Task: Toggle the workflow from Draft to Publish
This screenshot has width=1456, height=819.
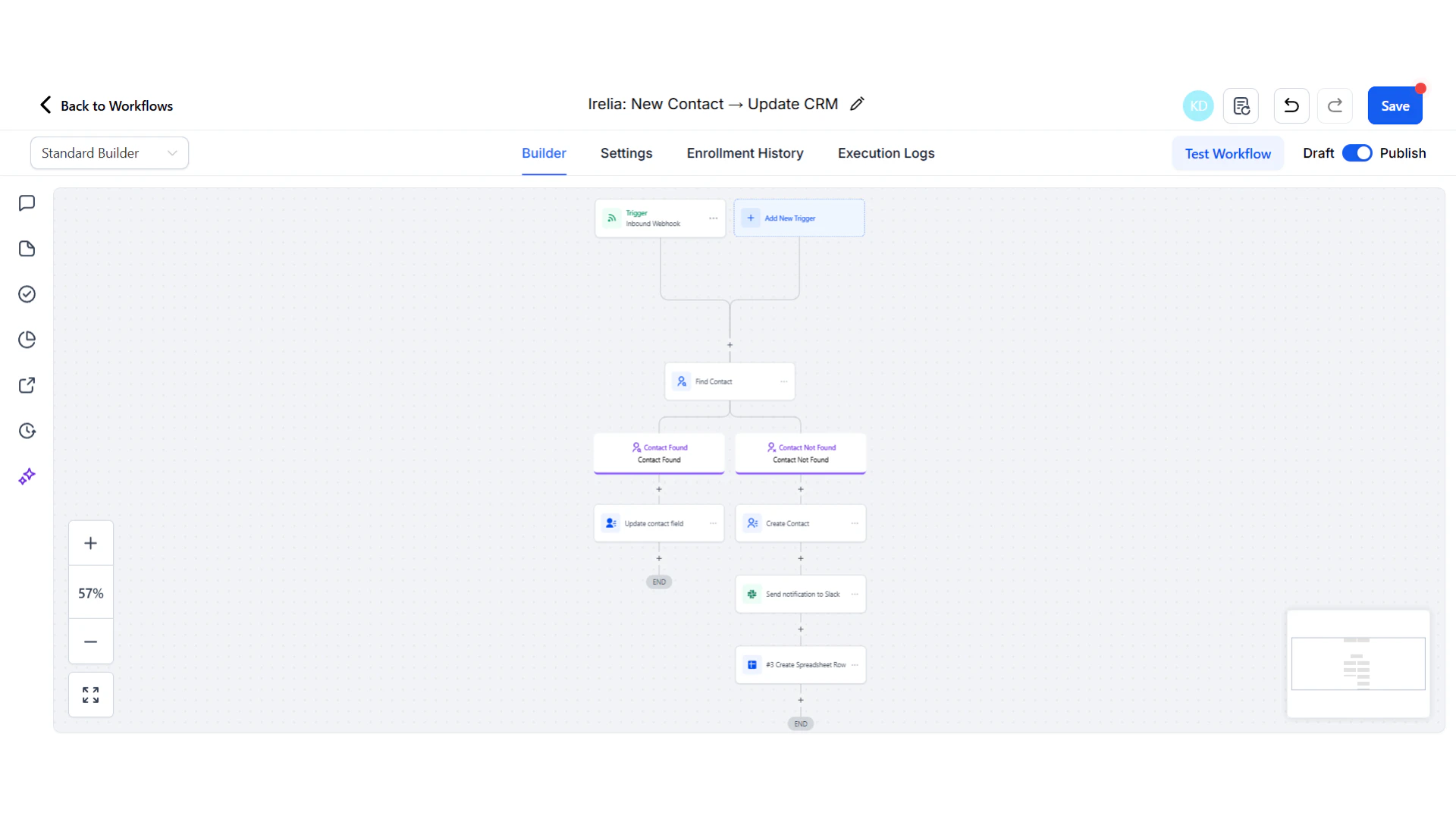Action: [x=1357, y=152]
